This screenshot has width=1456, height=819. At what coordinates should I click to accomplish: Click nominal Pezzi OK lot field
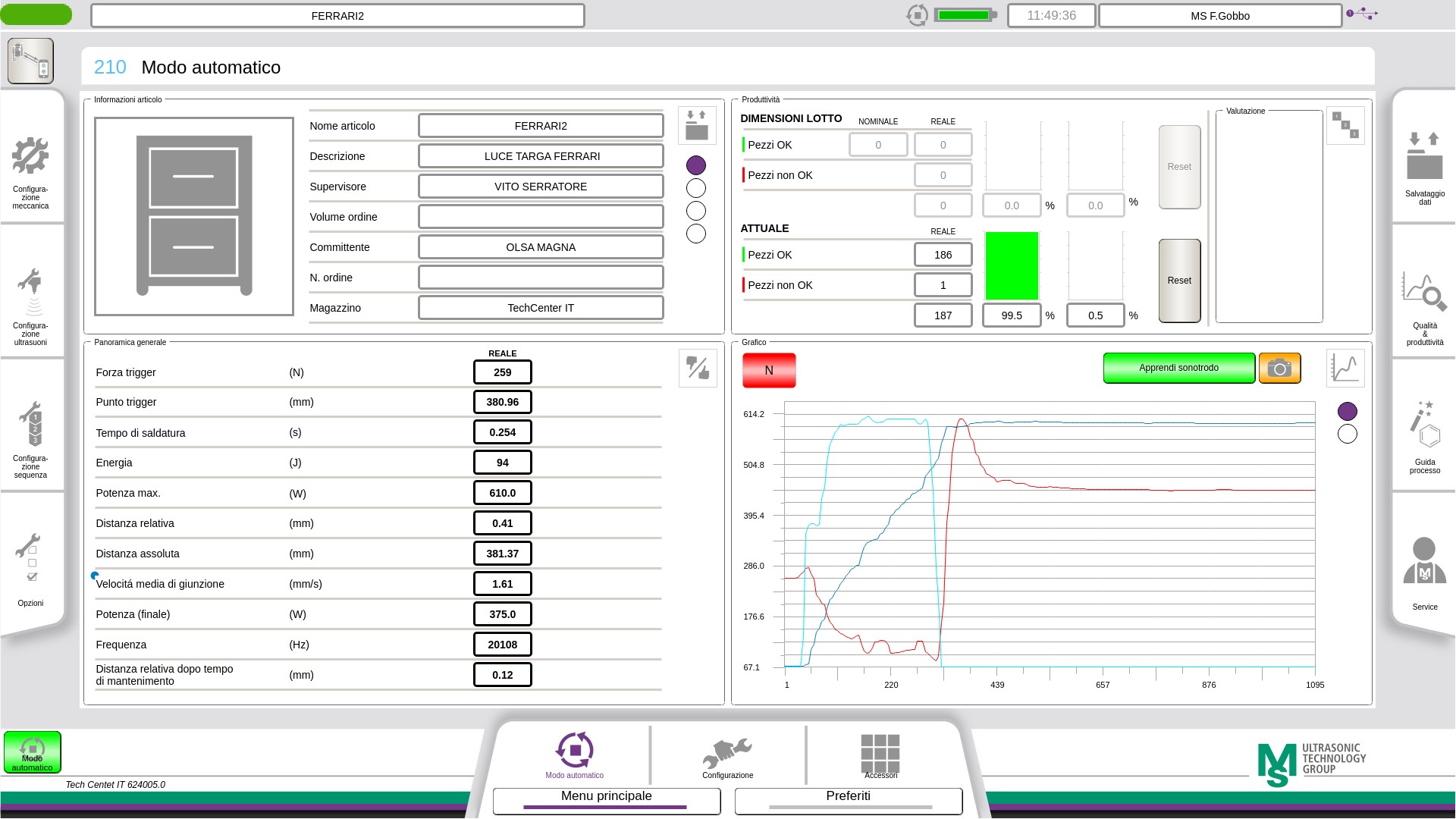(x=878, y=145)
